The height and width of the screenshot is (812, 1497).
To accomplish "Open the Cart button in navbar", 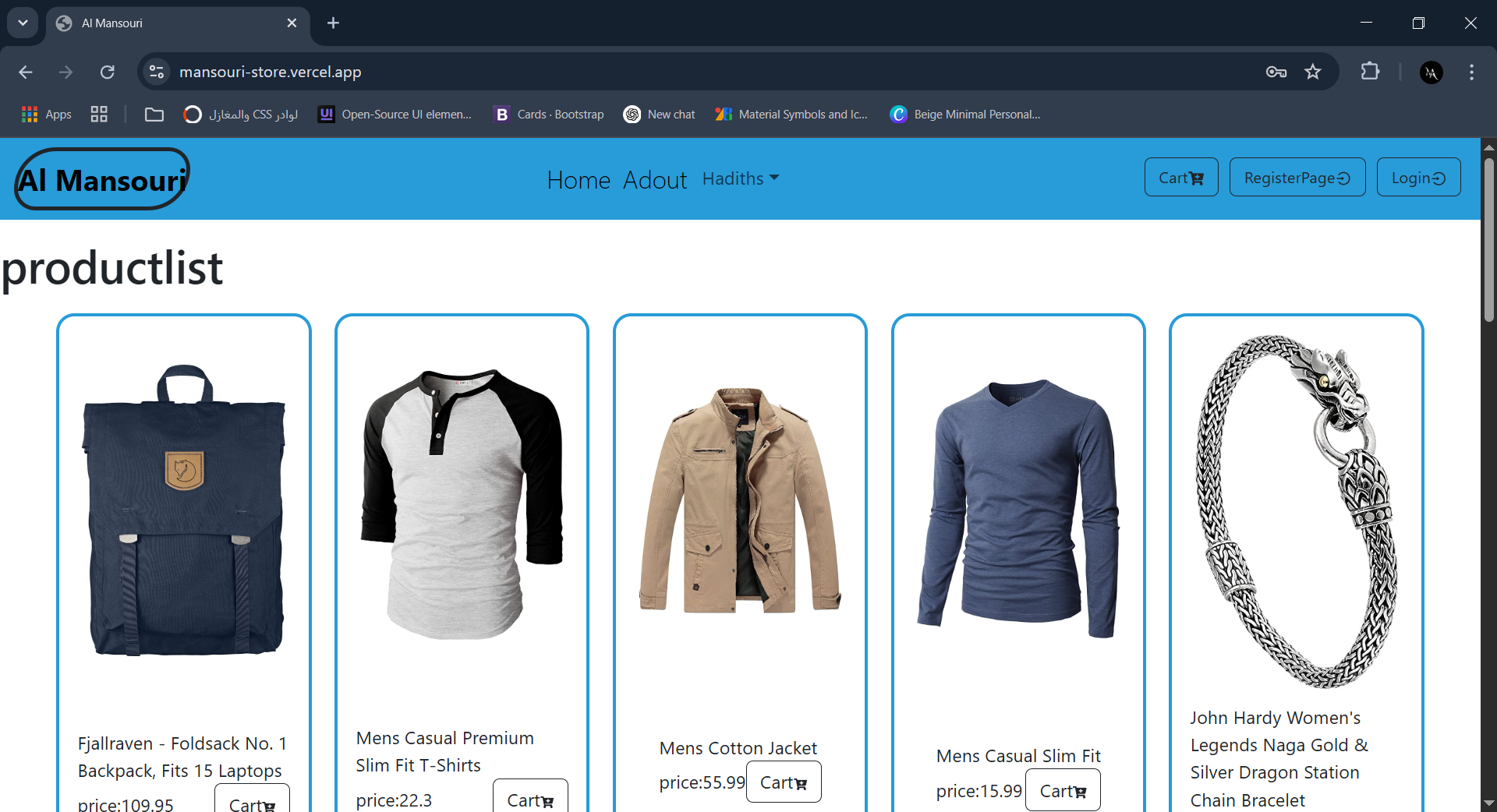I will (1181, 178).
